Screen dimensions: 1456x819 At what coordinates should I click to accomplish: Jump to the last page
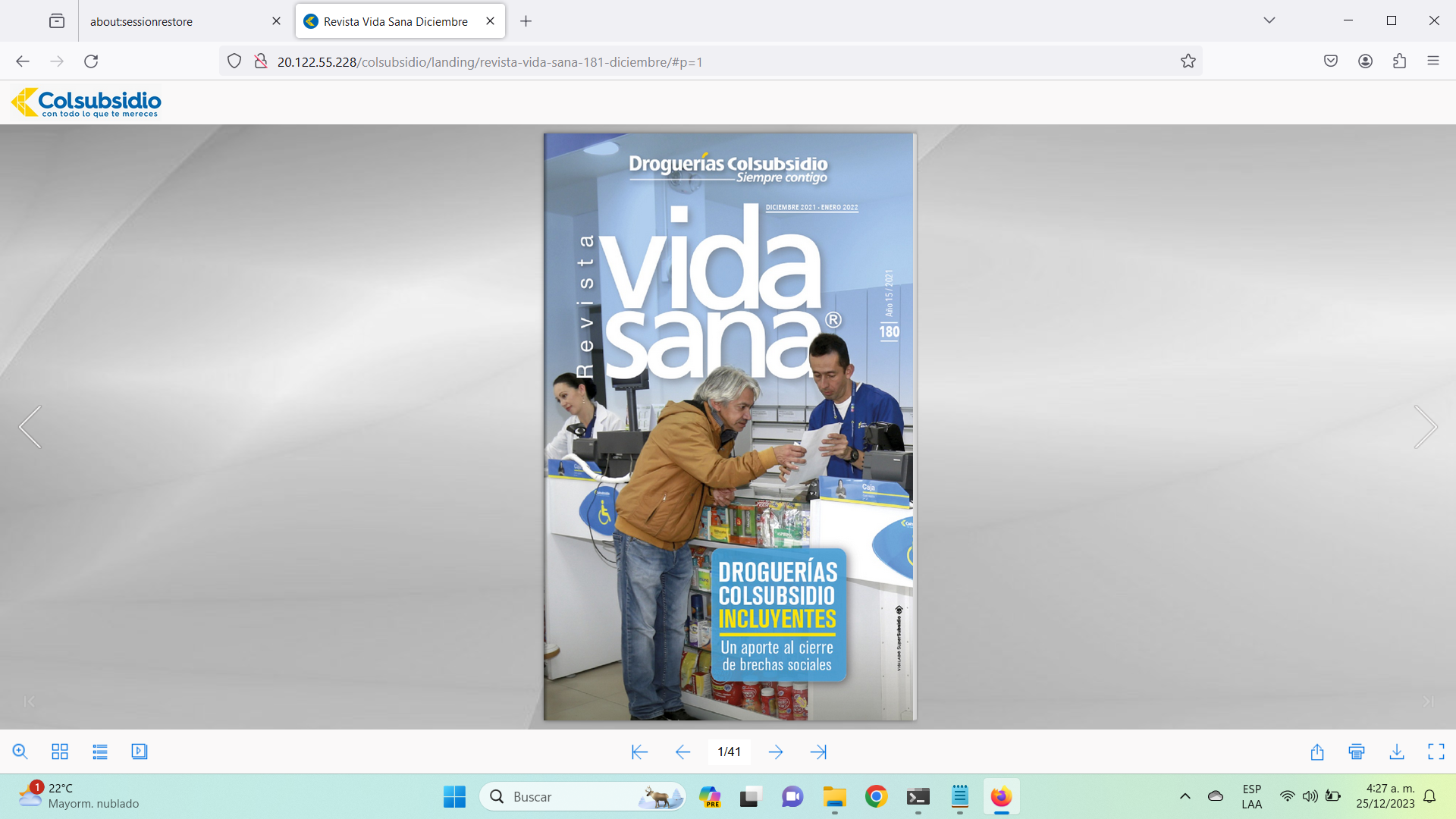click(818, 752)
